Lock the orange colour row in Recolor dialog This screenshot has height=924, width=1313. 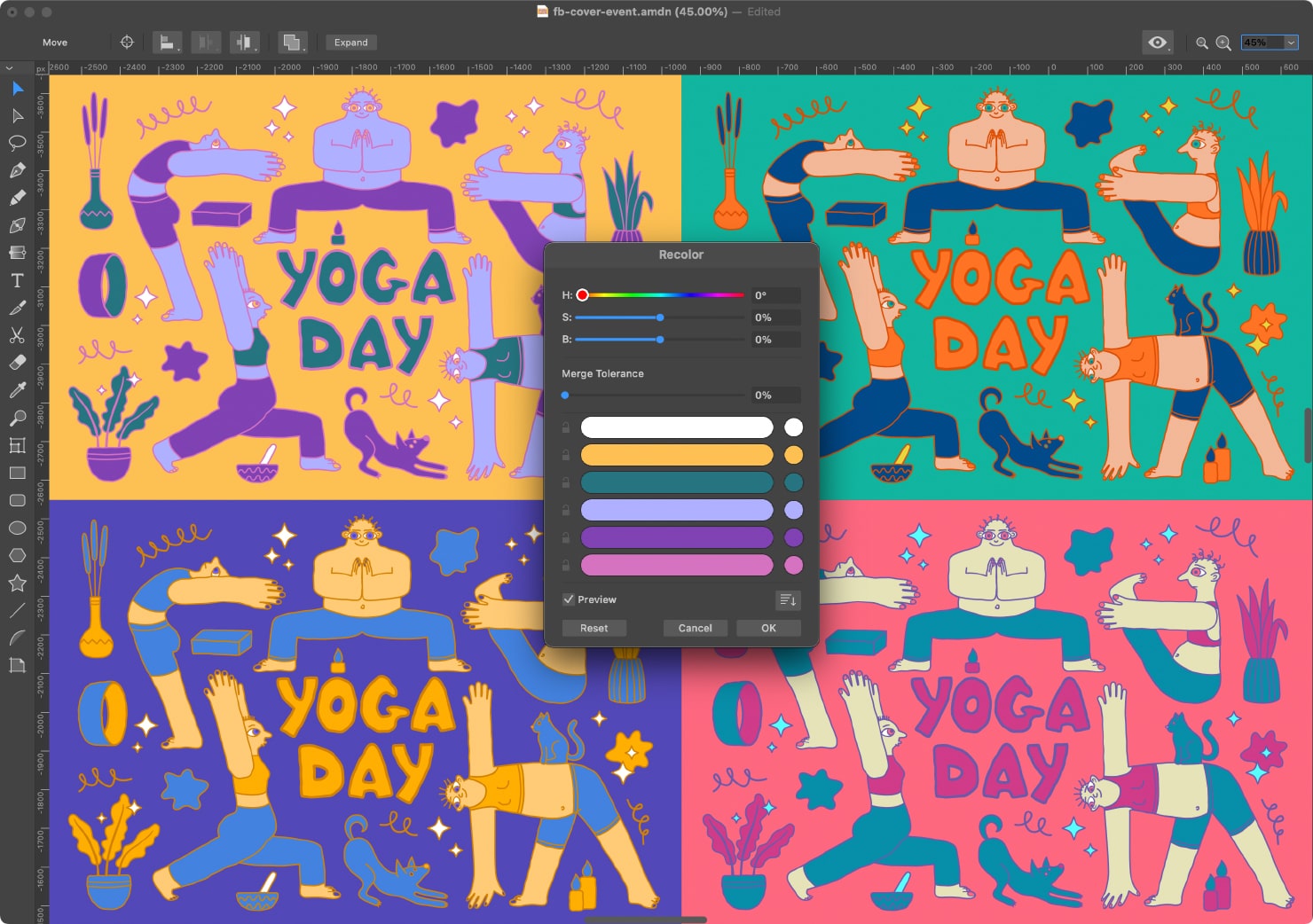click(x=566, y=455)
